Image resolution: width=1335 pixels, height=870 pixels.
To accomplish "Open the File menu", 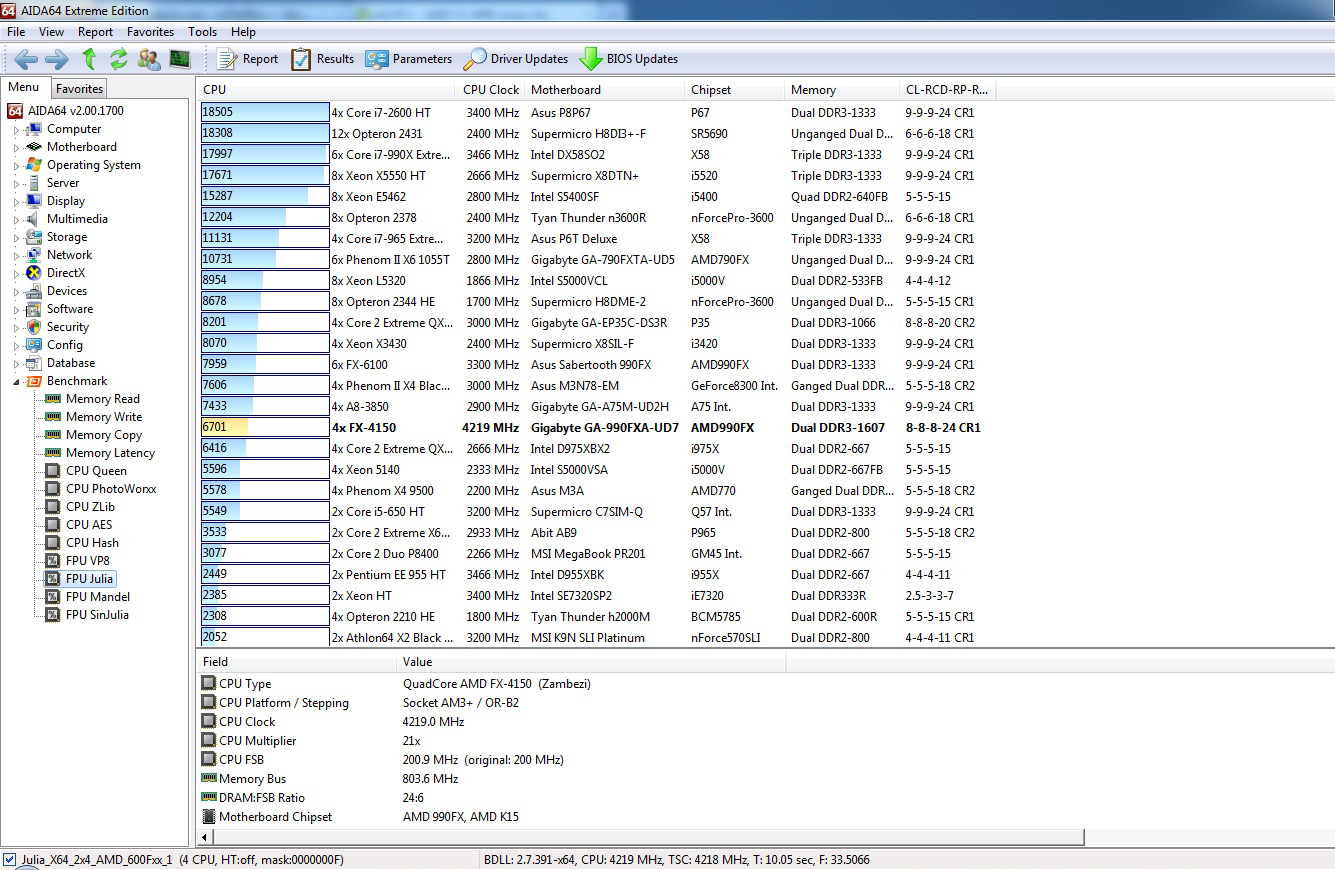I will point(16,32).
